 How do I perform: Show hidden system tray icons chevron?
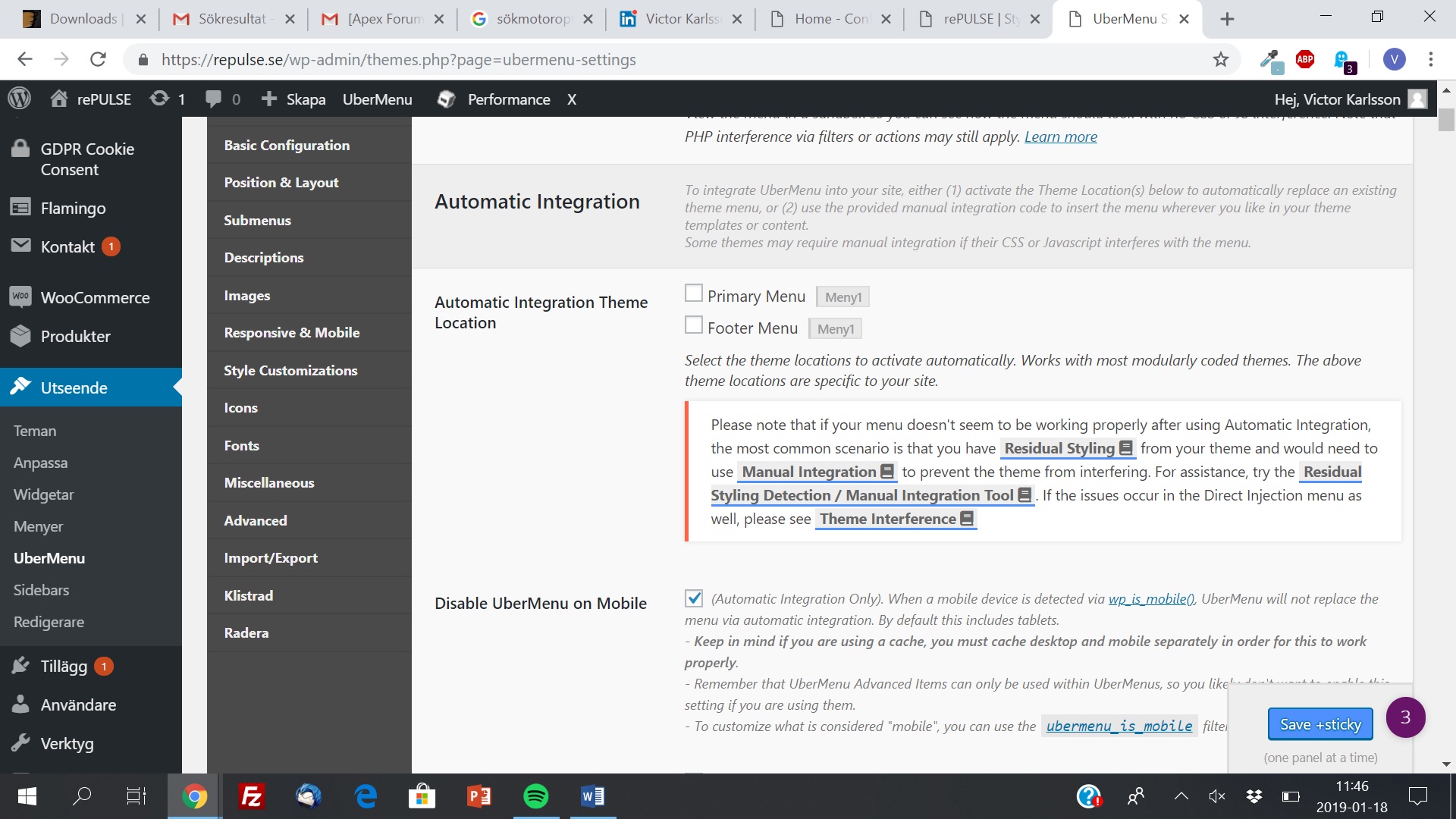click(x=1181, y=796)
